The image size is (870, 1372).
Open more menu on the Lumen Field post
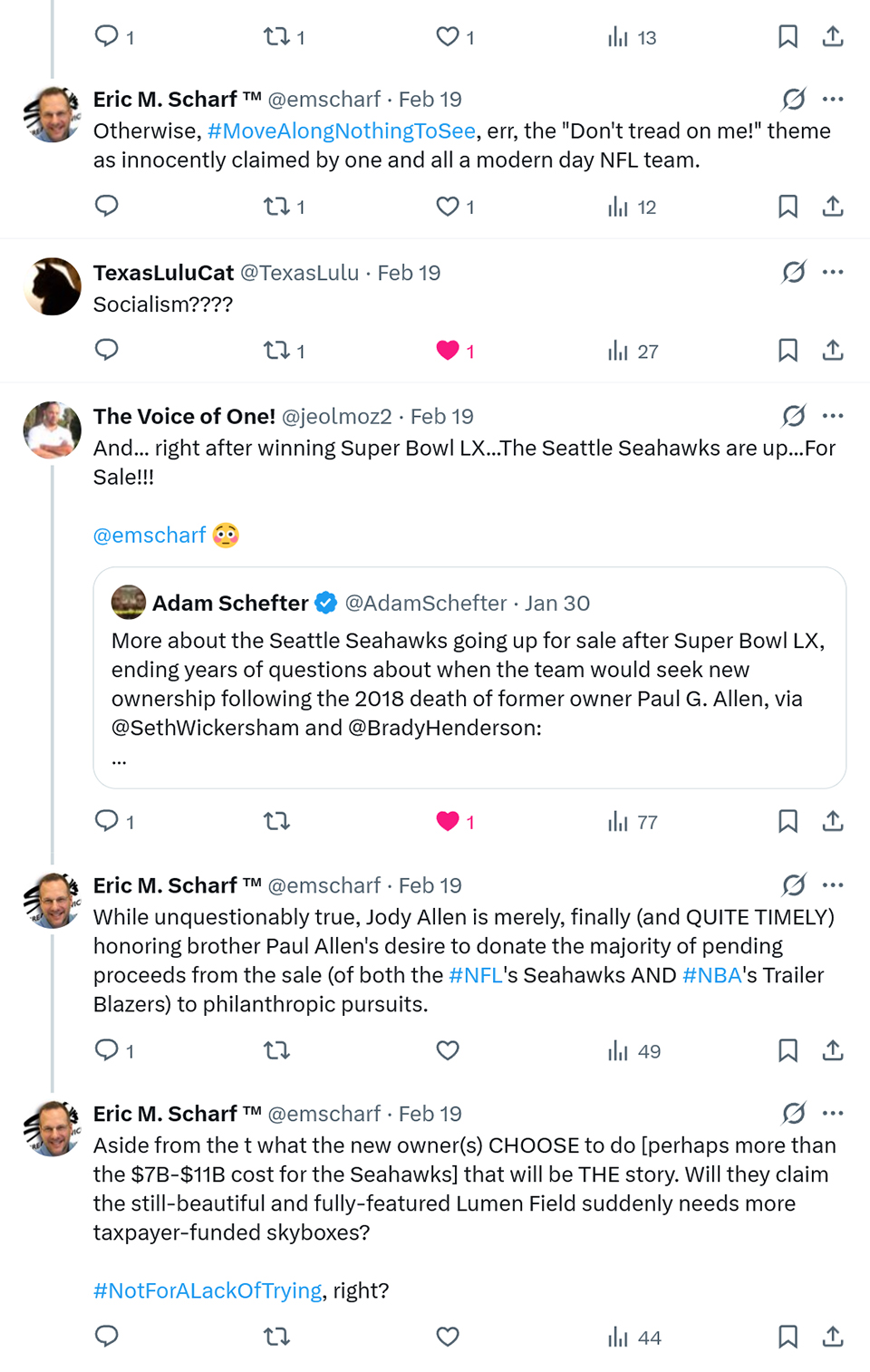point(833,1113)
